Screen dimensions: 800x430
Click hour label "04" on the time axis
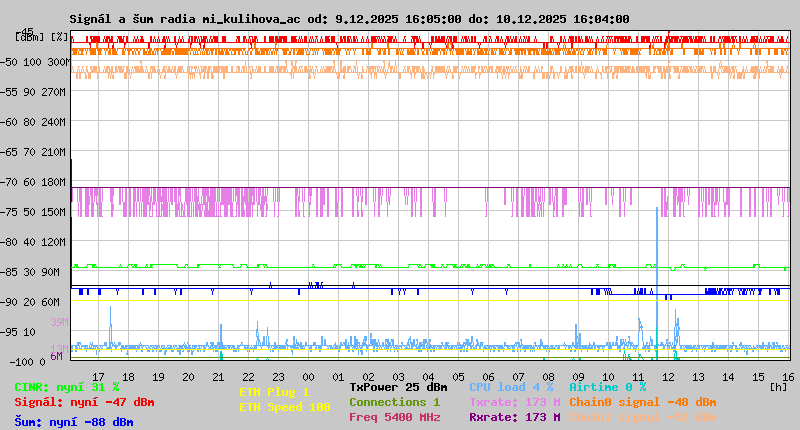click(429, 377)
